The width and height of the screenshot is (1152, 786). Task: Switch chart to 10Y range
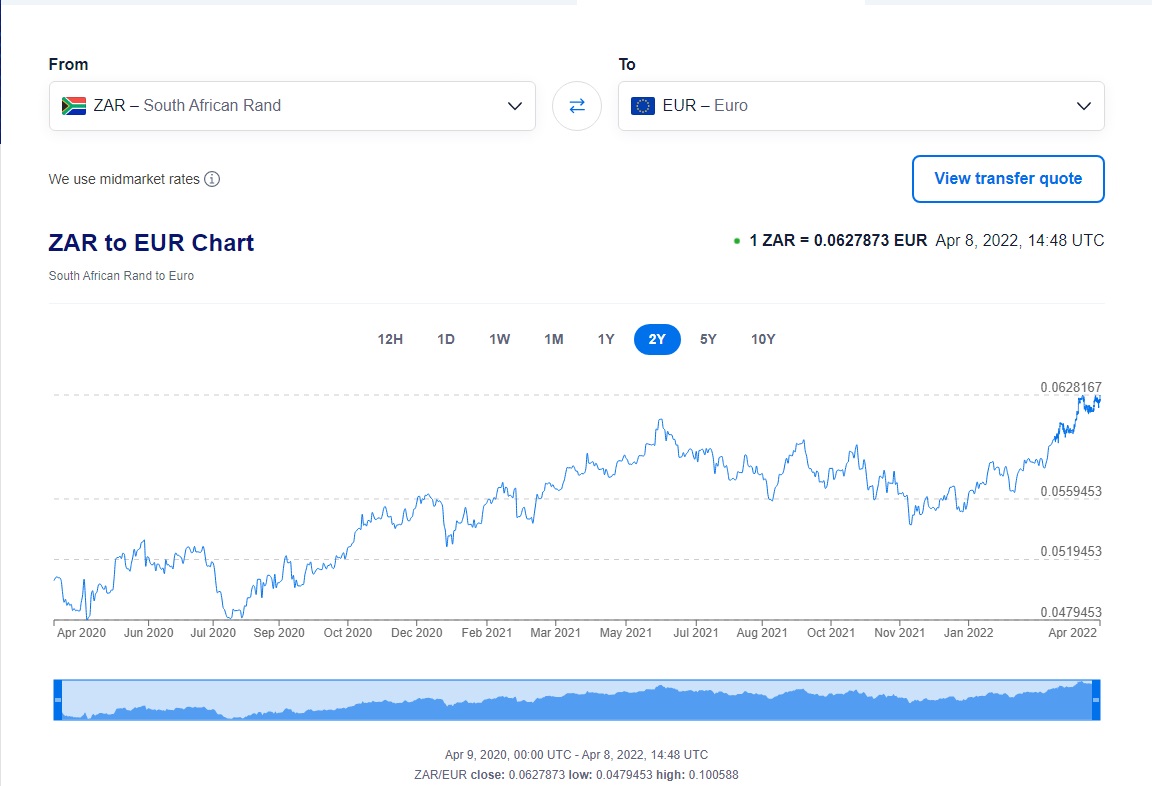763,339
